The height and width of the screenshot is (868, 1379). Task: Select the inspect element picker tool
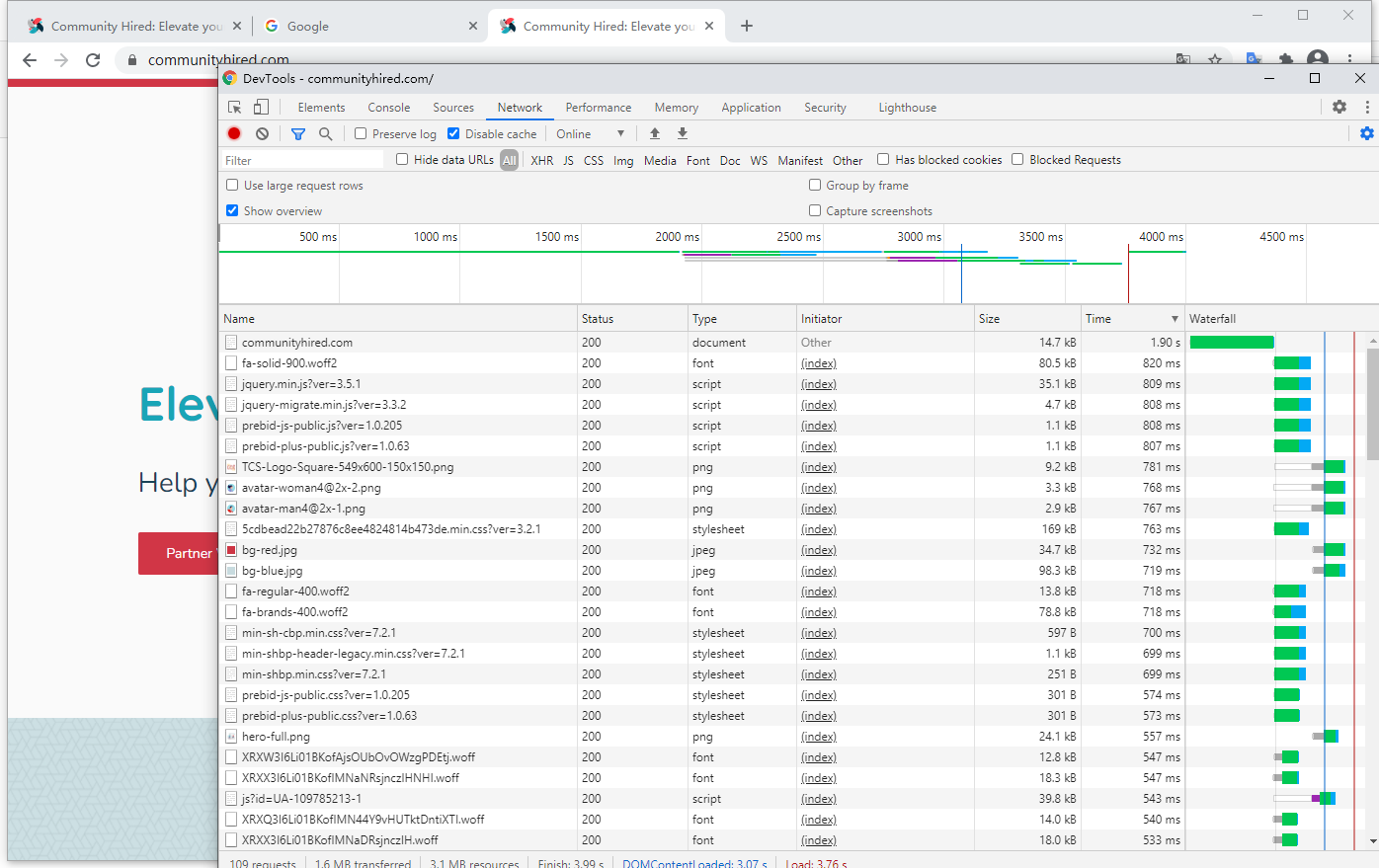click(235, 108)
